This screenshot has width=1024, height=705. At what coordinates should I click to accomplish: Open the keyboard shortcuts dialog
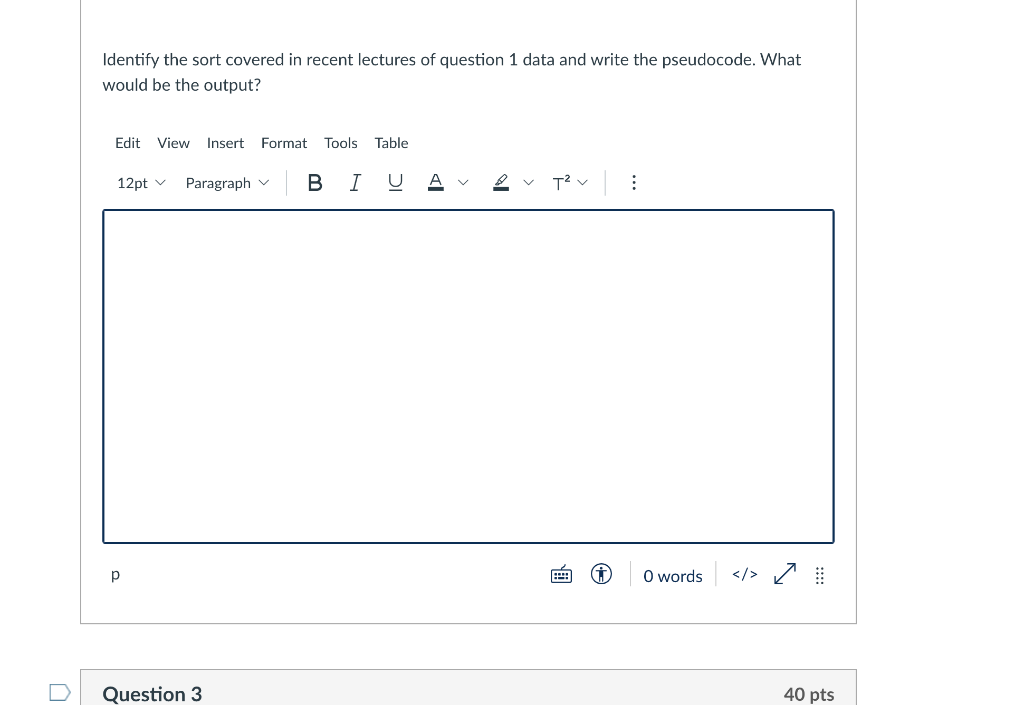[561, 574]
